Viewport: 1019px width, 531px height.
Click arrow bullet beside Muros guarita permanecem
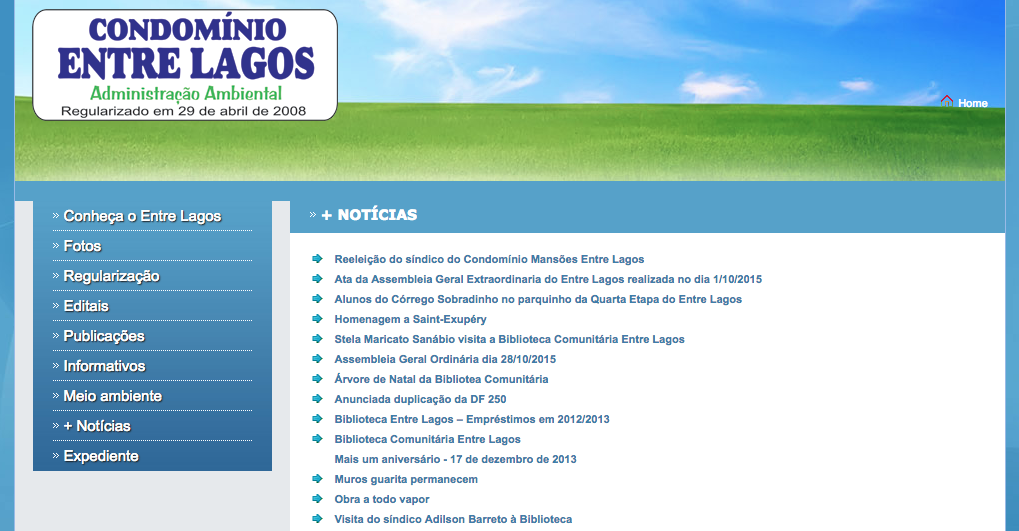tap(317, 479)
